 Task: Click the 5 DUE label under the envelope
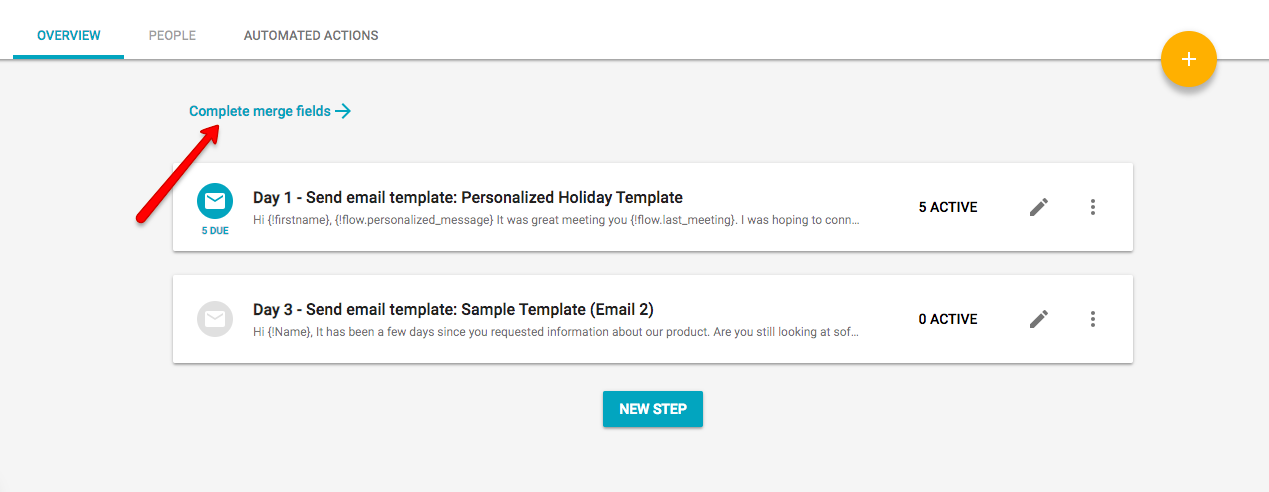tap(215, 230)
